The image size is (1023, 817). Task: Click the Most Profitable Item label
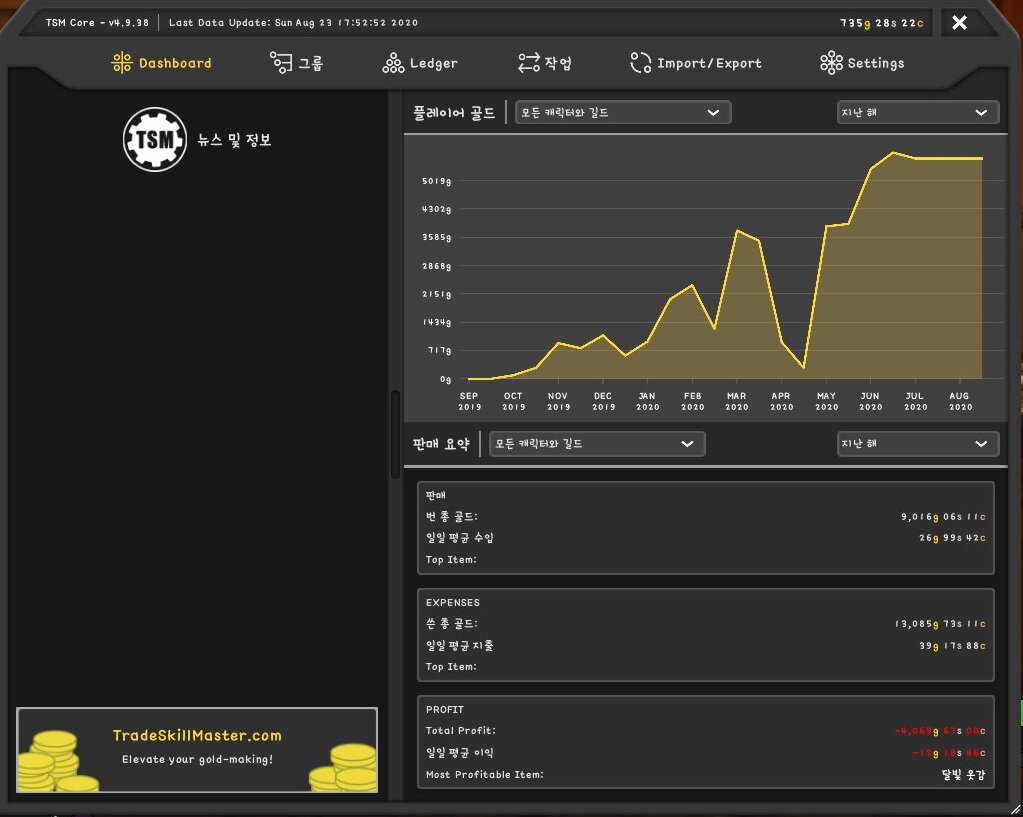pyautogui.click(x=485, y=775)
